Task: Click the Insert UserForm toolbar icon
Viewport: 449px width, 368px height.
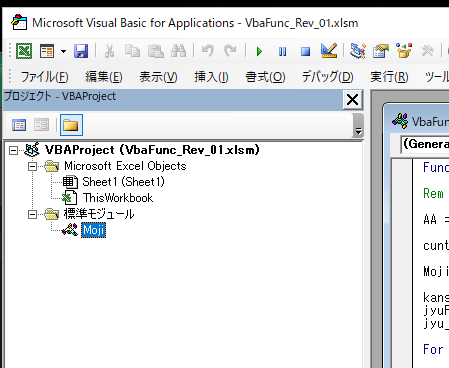Action: point(47,51)
